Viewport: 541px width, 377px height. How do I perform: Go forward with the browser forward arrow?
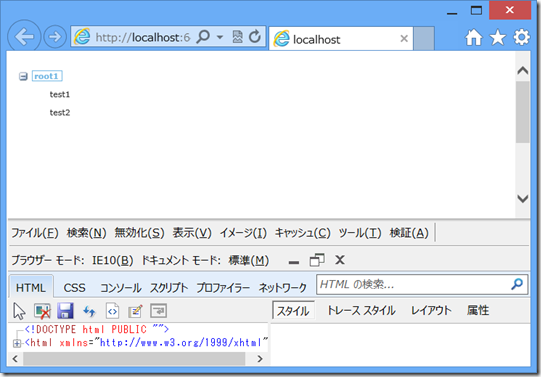click(x=55, y=37)
